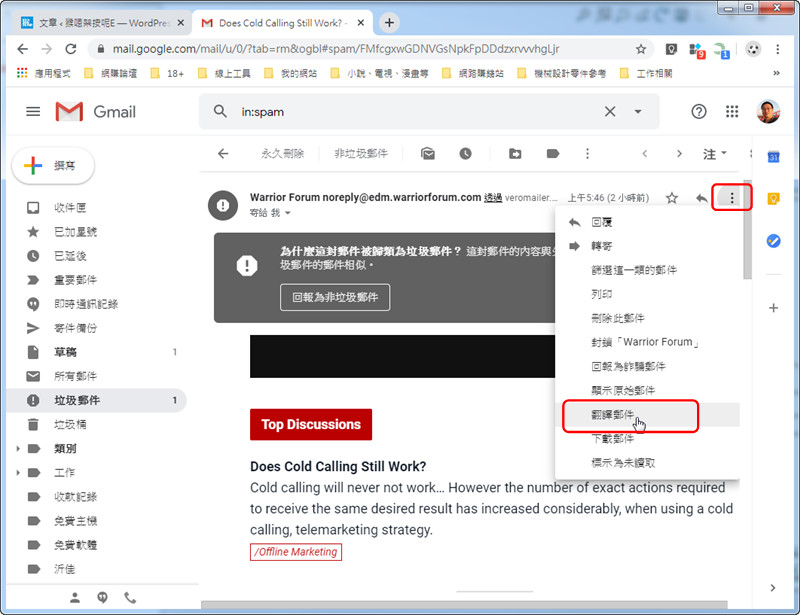Viewport: 800px width, 615px height.
Task: Click the Move to folder icon
Action: coord(515,154)
